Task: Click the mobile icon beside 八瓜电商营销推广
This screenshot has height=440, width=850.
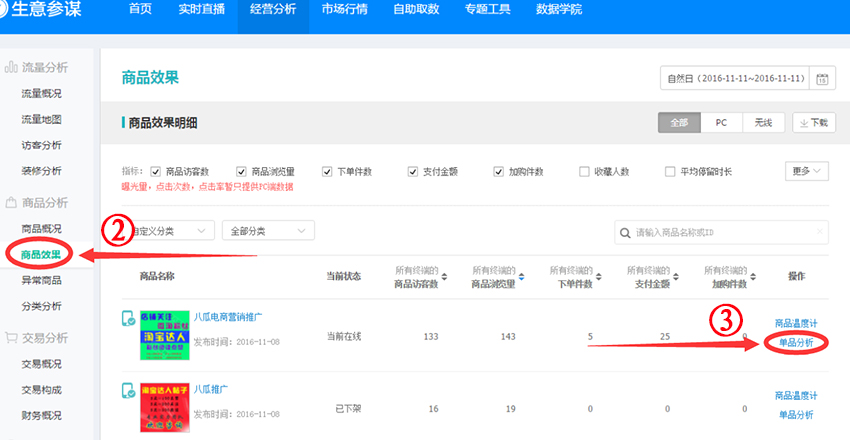Action: coord(128,318)
